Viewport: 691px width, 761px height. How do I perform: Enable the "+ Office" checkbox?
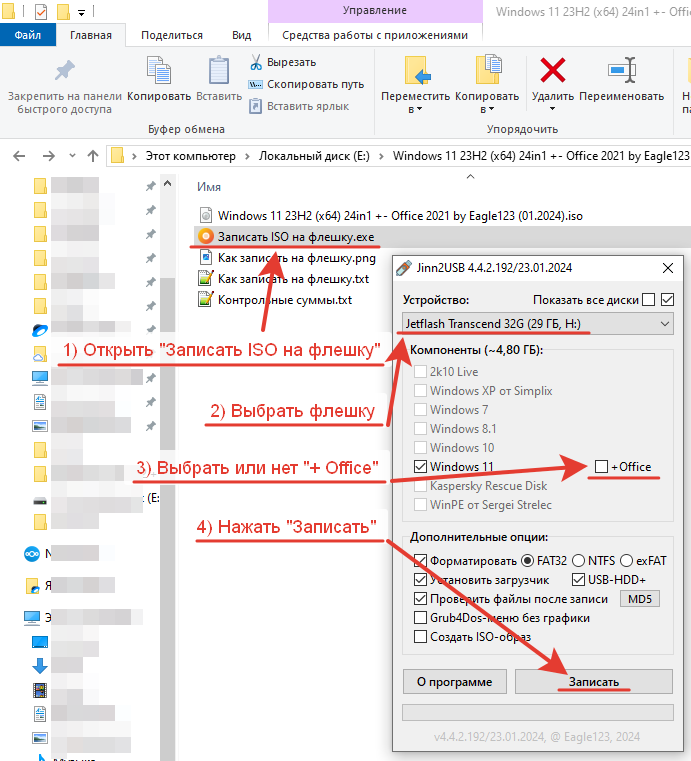[601, 467]
